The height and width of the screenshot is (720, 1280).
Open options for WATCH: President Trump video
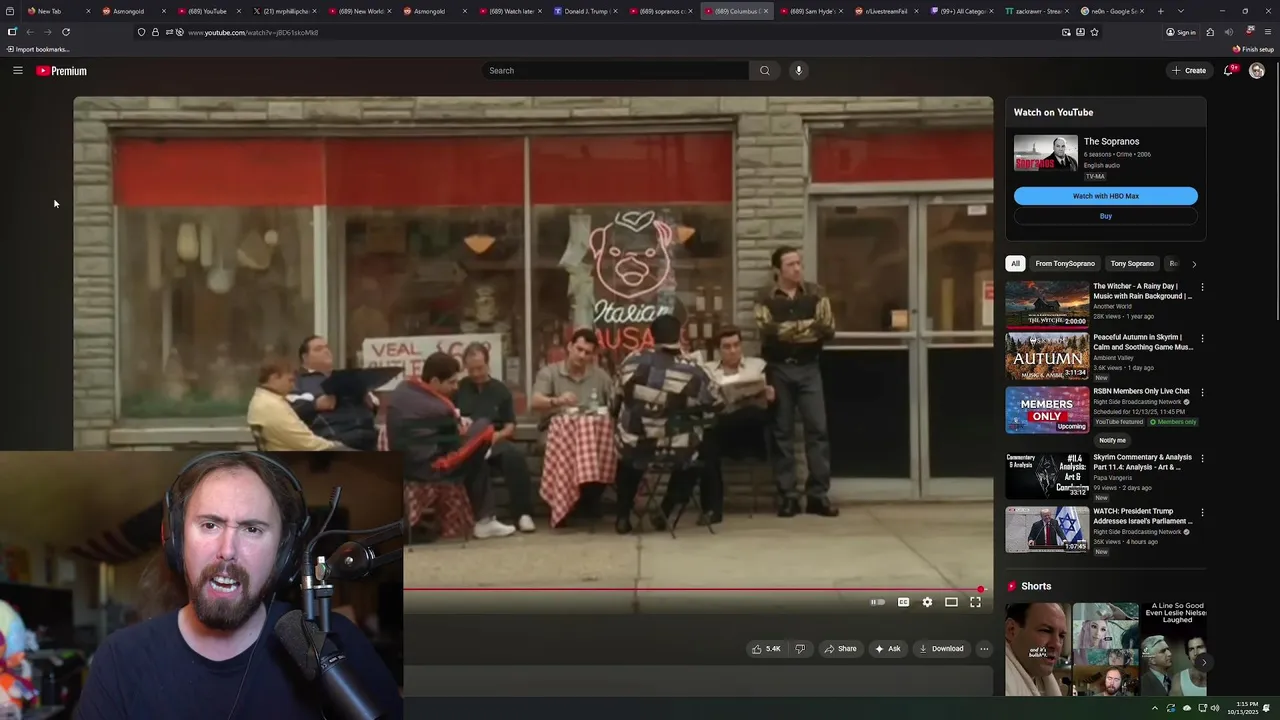click(1202, 512)
